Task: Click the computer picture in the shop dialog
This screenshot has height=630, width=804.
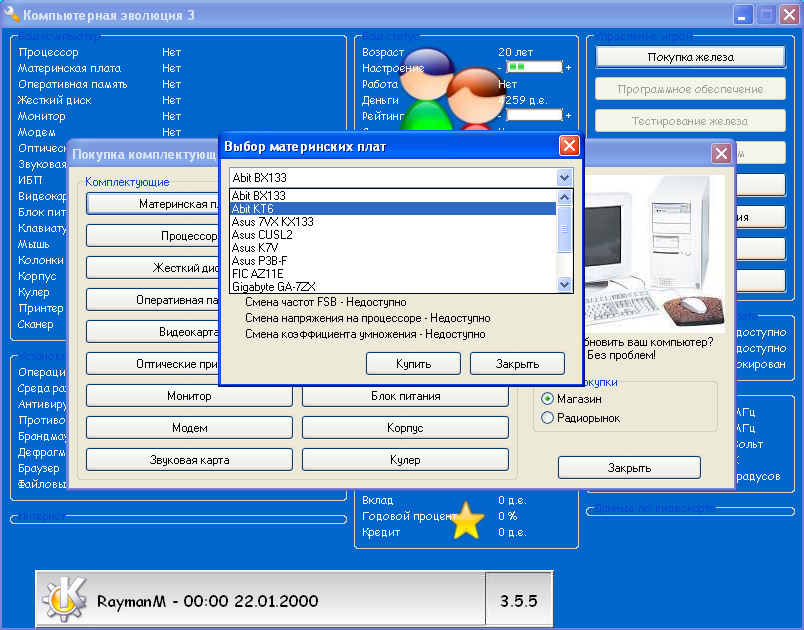Action: pyautogui.click(x=659, y=252)
